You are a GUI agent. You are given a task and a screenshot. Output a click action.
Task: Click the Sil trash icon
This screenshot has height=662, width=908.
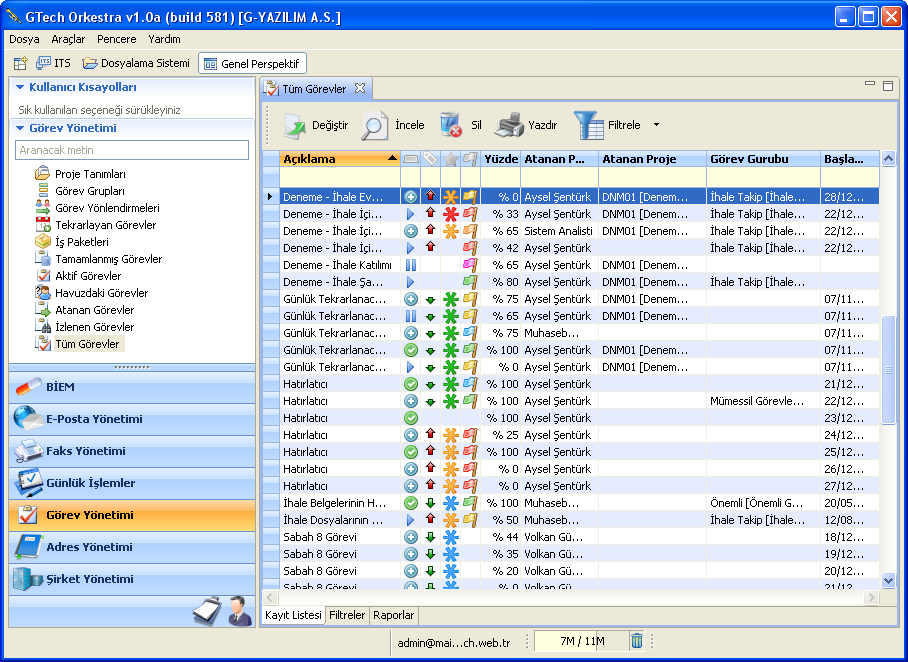coord(451,125)
